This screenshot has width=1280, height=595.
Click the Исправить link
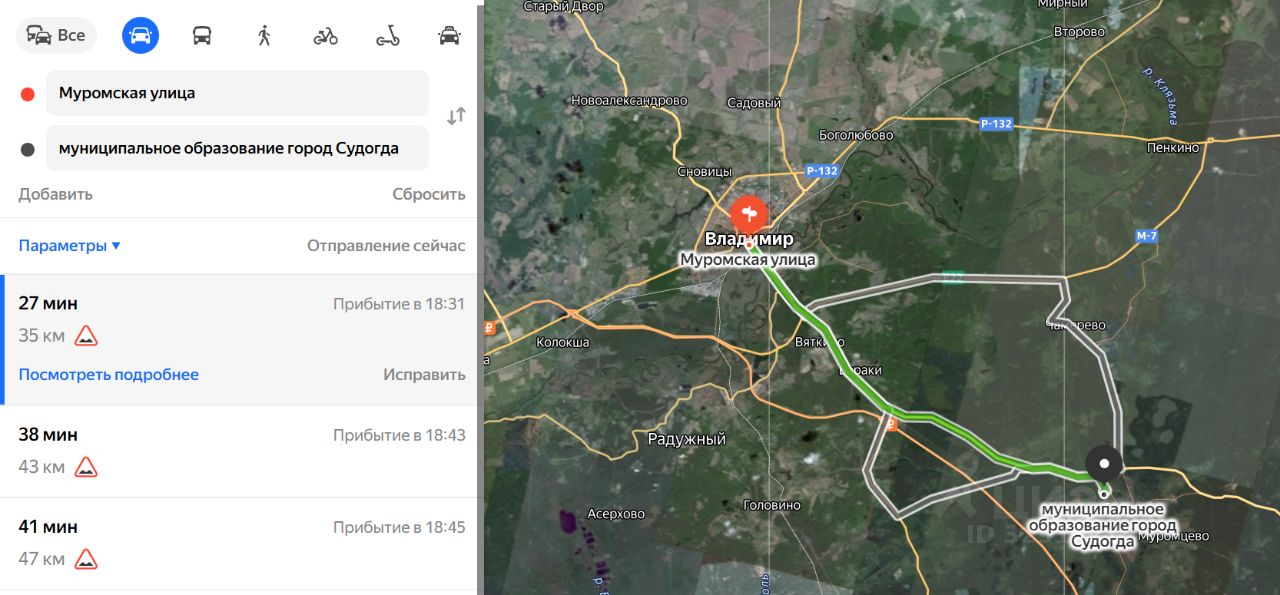pos(424,375)
